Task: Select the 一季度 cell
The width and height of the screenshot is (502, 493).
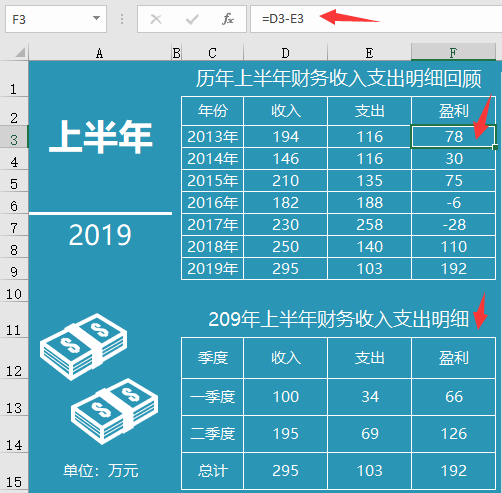Action: click(x=213, y=397)
